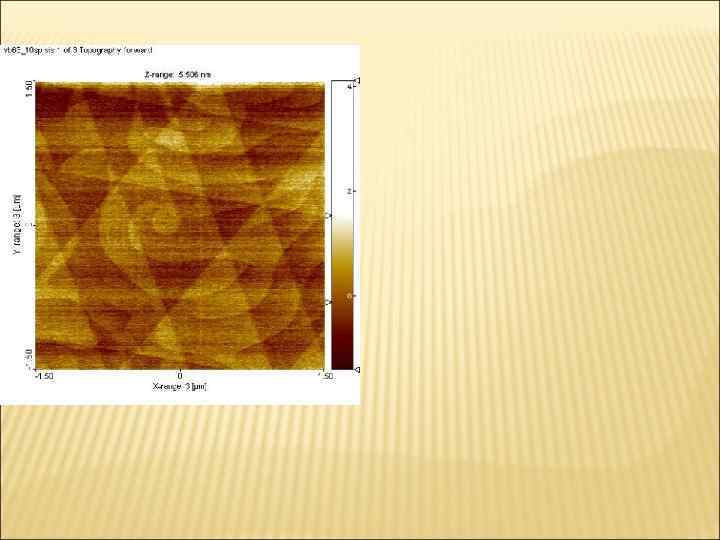Click the 'Z-range: 5.506 nm' label
This screenshot has width=720, height=540.
tap(178, 74)
